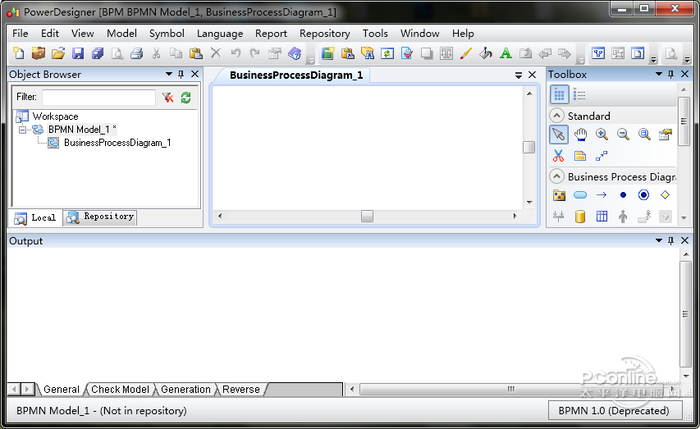Open the diagram tab list dropdown
The height and width of the screenshot is (429, 700).
518,75
